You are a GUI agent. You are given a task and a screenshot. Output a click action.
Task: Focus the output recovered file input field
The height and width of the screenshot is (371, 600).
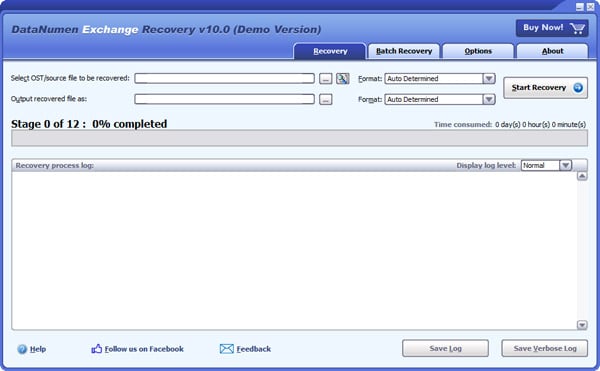[224, 99]
